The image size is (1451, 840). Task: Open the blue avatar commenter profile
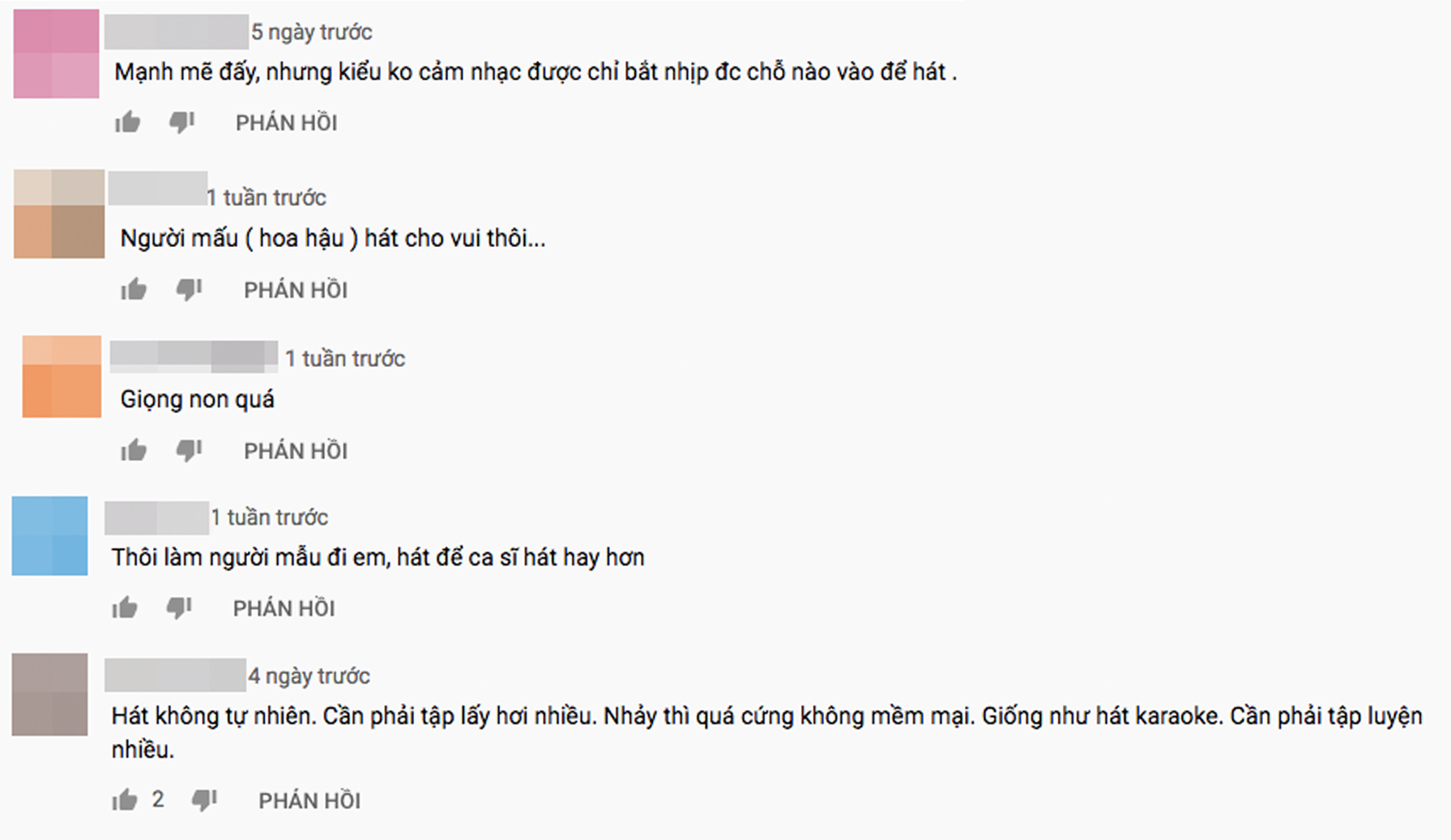tap(49, 535)
